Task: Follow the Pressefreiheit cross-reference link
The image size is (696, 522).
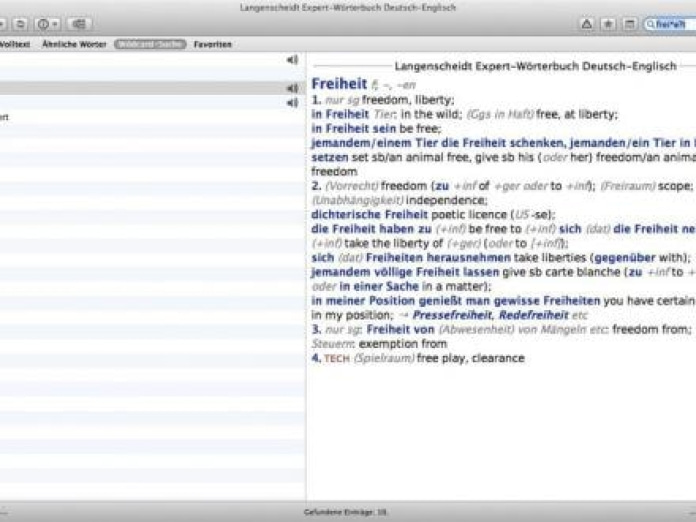Action: coord(451,315)
